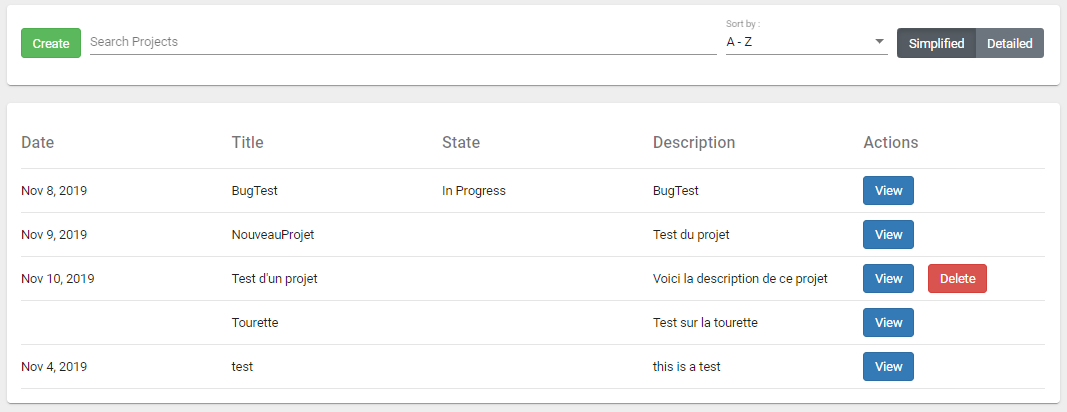View the project named test
Screen dimensions: 1067x412
point(888,366)
